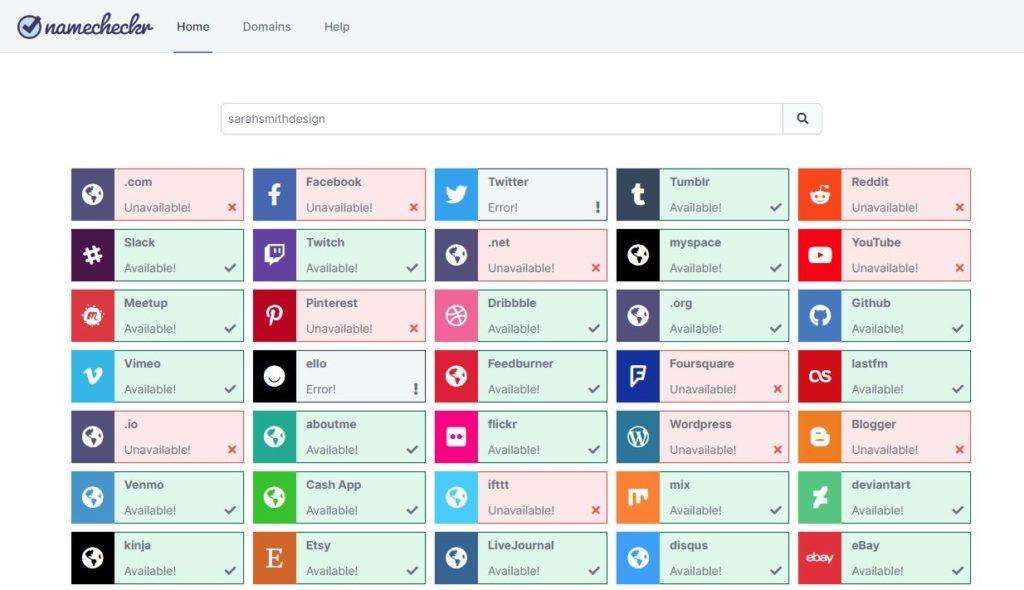Click the search magnifier icon button
The height and width of the screenshot is (590, 1024).
click(x=802, y=118)
